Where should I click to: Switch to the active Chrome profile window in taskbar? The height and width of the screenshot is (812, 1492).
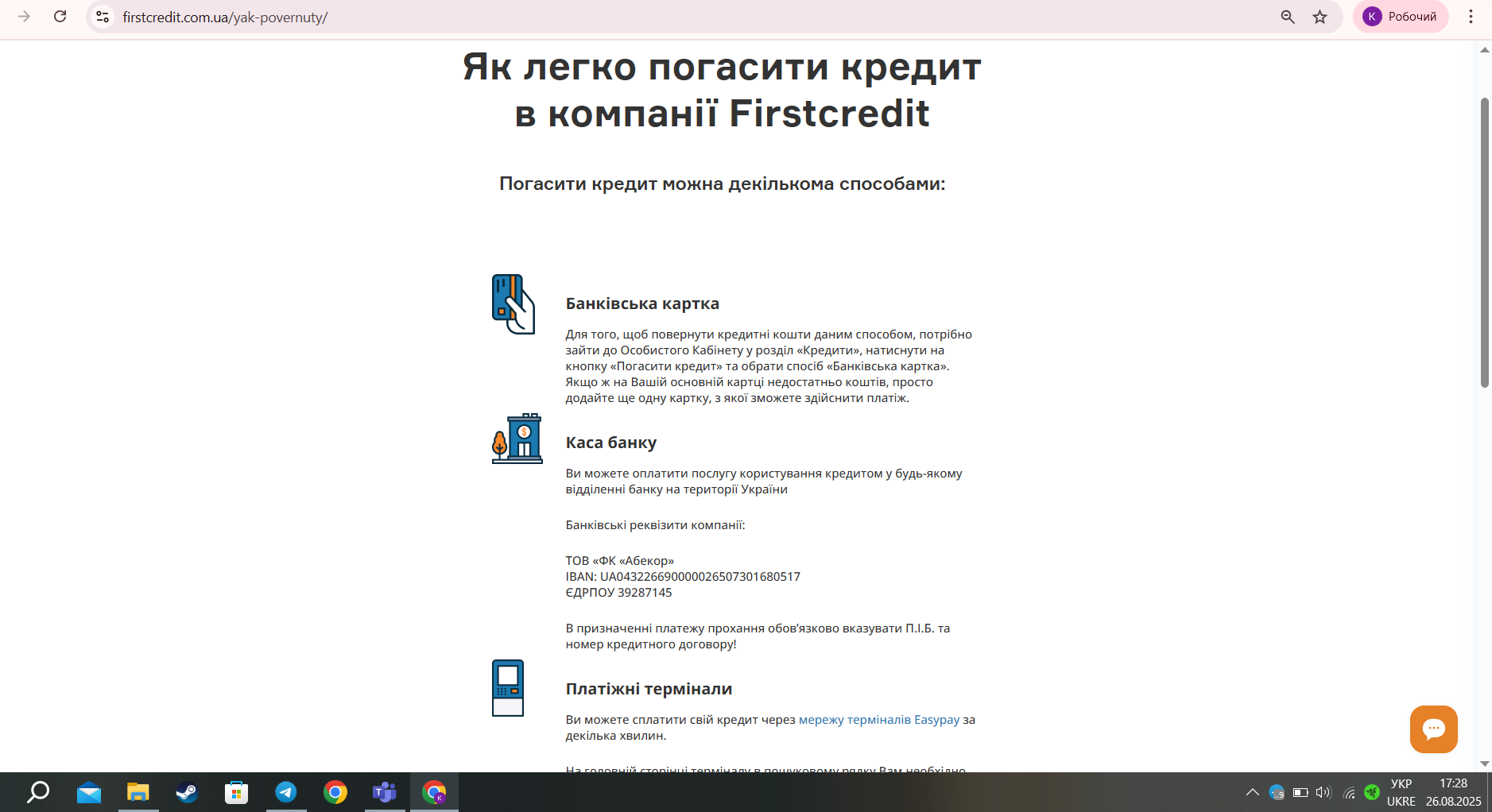click(434, 792)
